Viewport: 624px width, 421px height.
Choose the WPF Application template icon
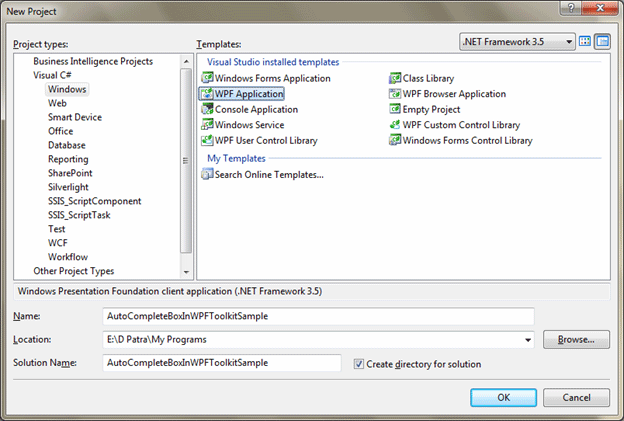click(x=207, y=94)
